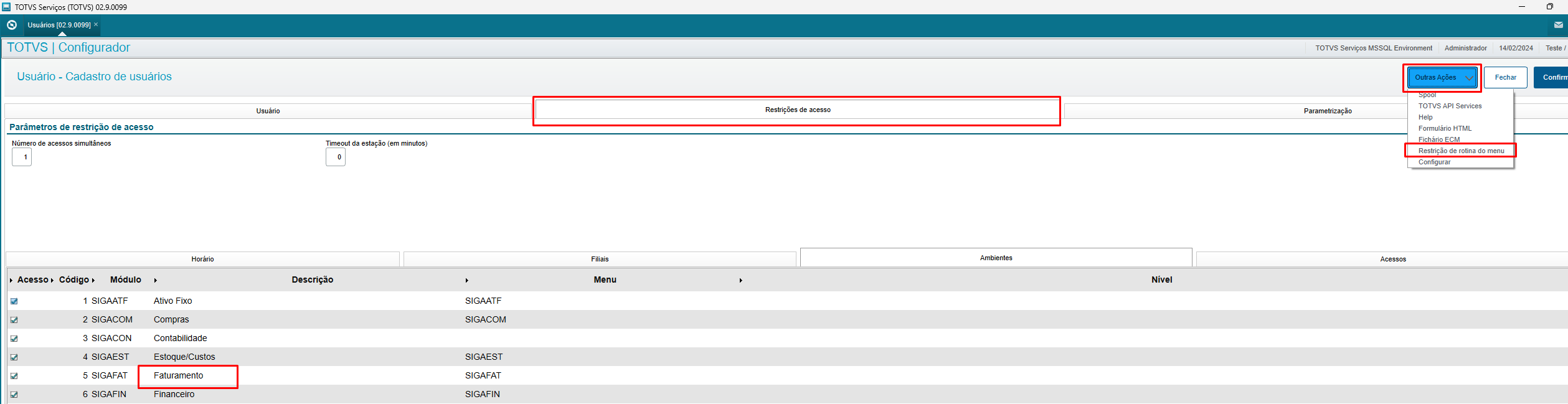
Task: Switch to the Restrições de acesso tab
Action: 798,110
